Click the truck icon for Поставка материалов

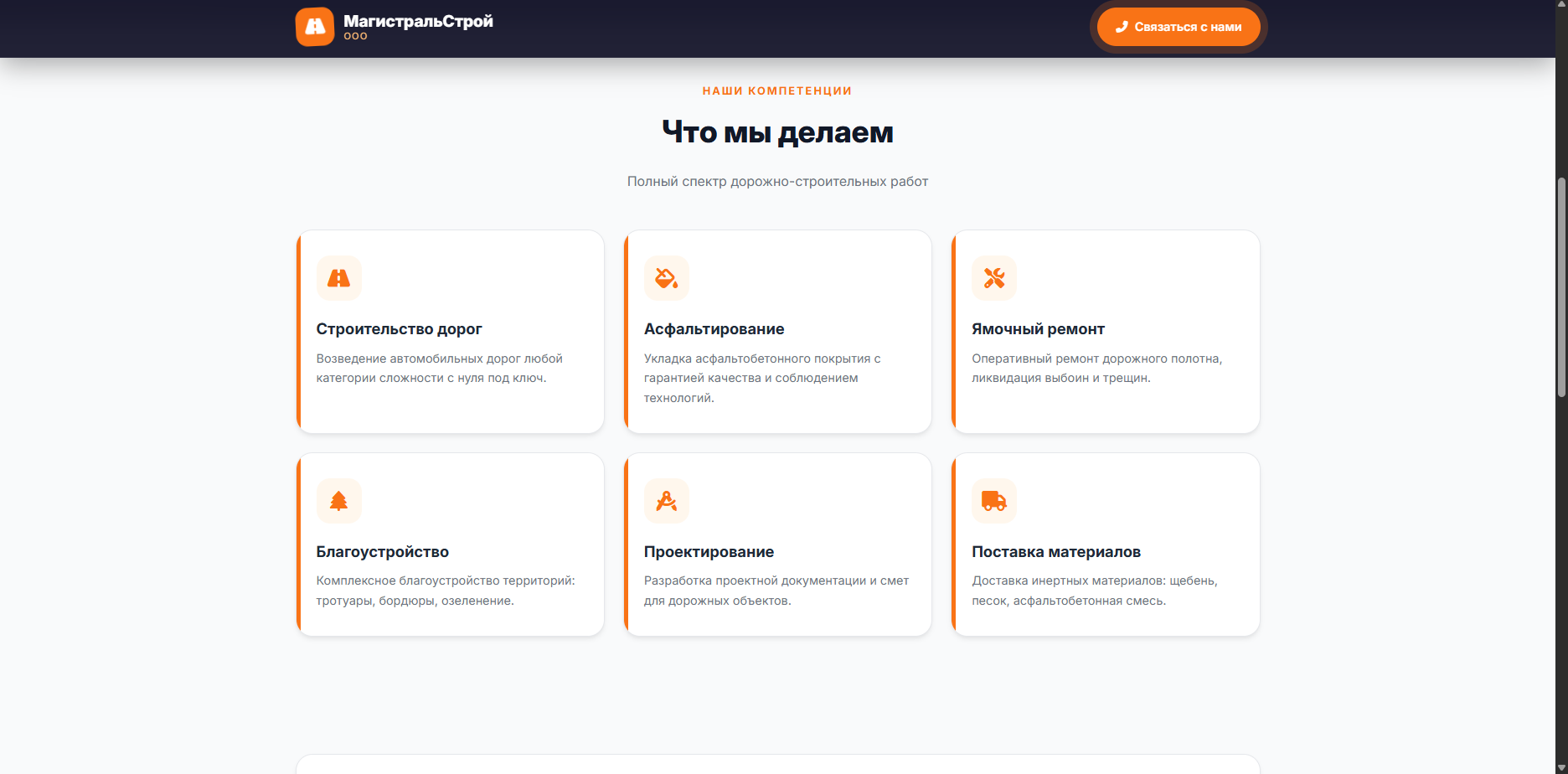(x=994, y=501)
